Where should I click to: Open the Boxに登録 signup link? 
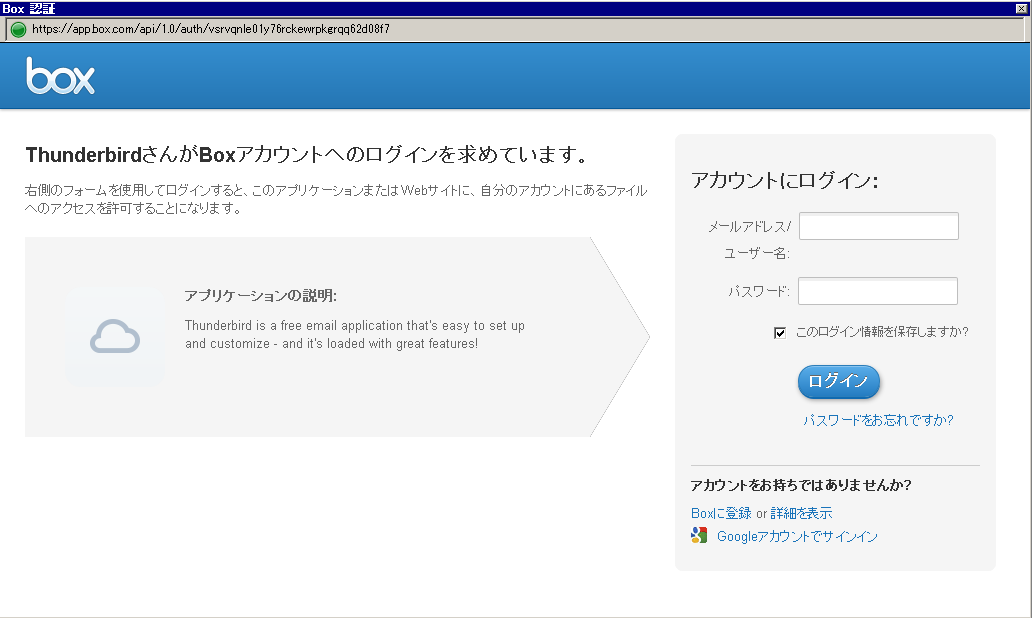point(721,513)
